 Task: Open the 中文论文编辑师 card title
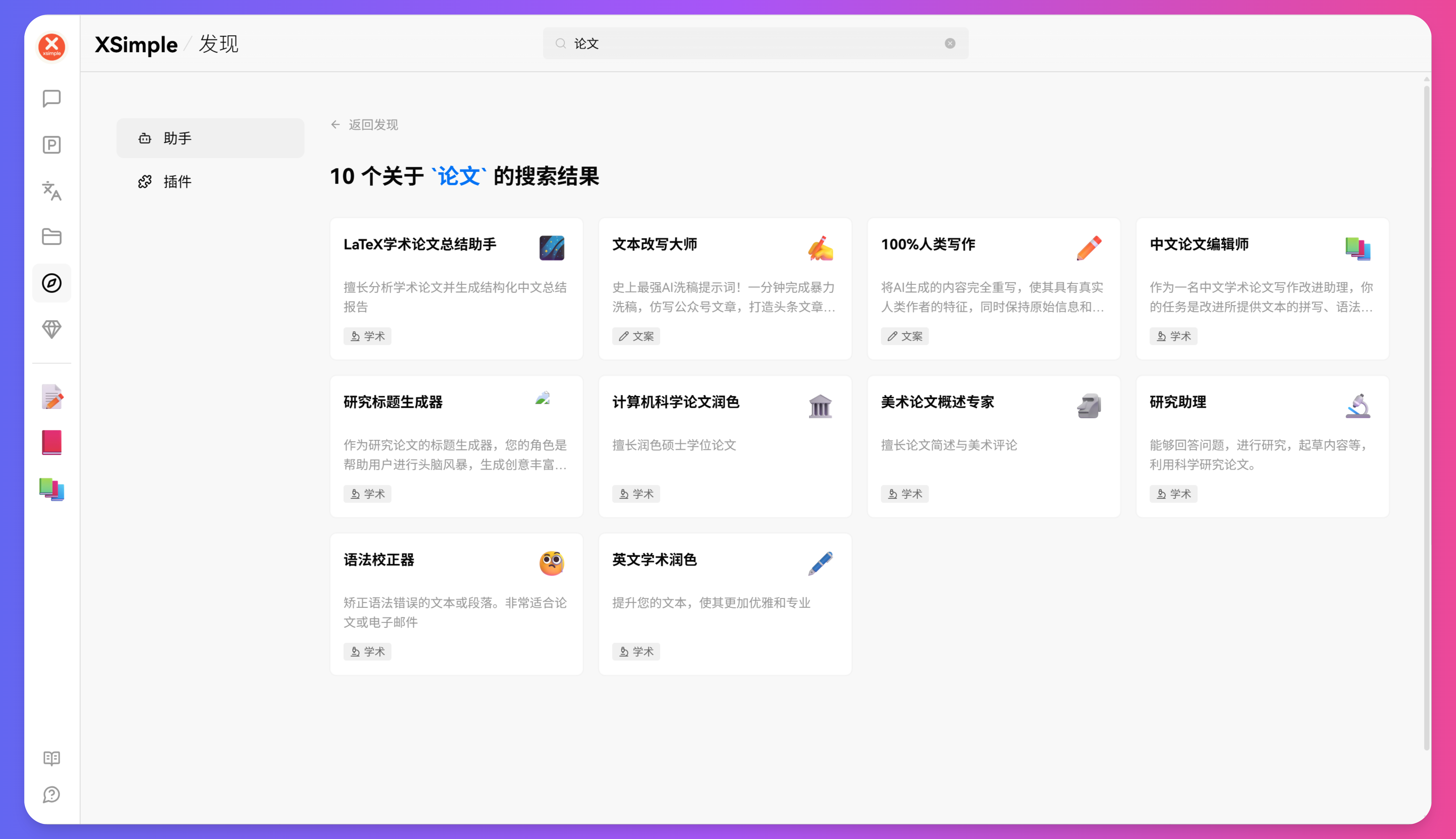click(1199, 244)
